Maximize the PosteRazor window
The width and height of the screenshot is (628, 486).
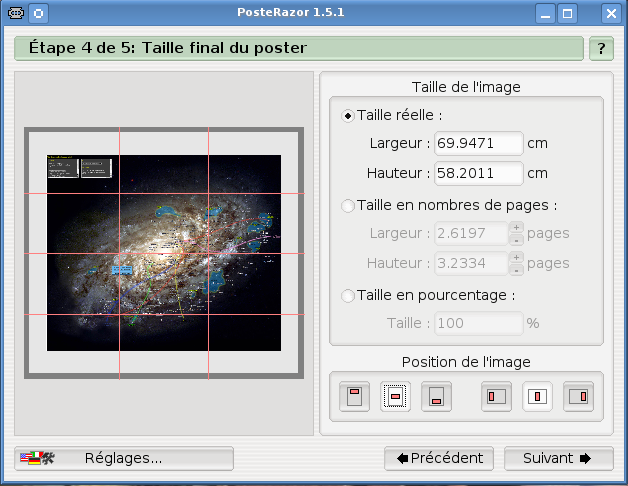pos(568,13)
